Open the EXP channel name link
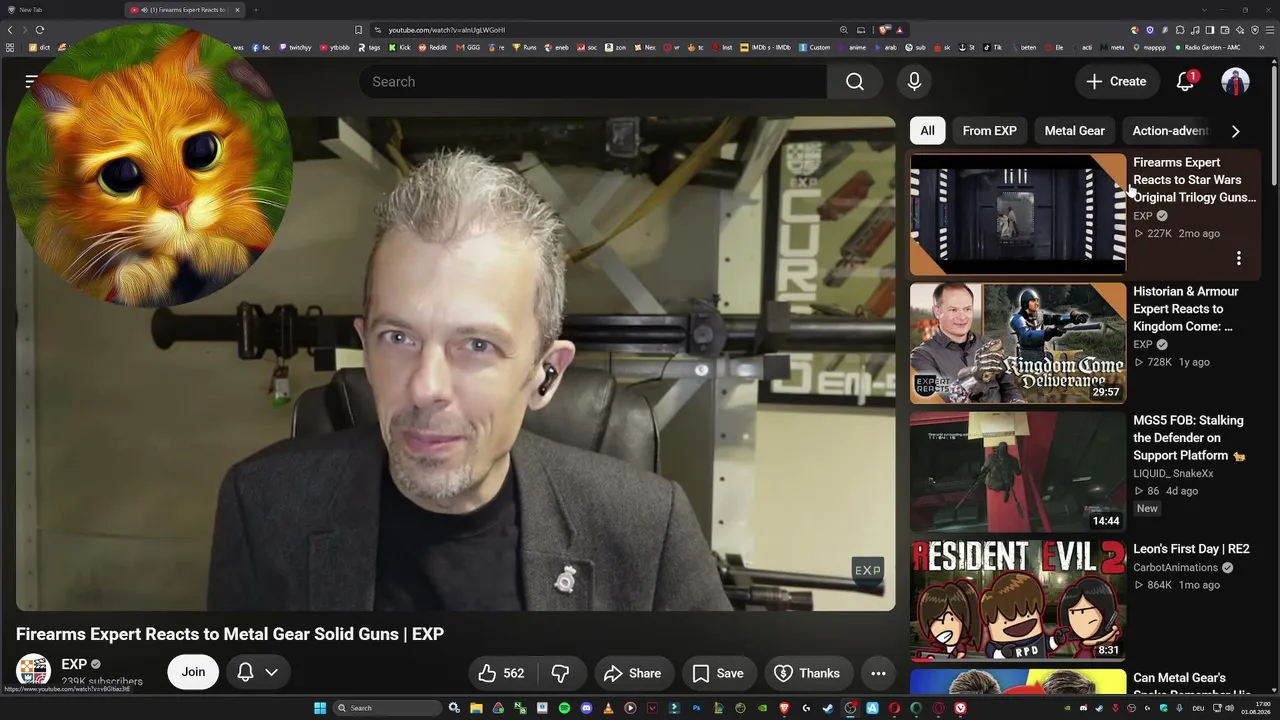 coord(74,664)
